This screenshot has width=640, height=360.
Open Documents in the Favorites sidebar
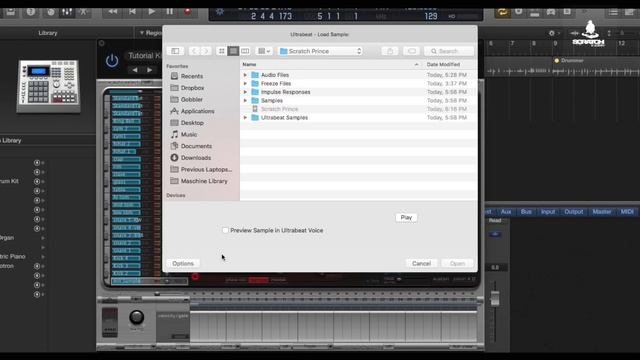(196, 146)
